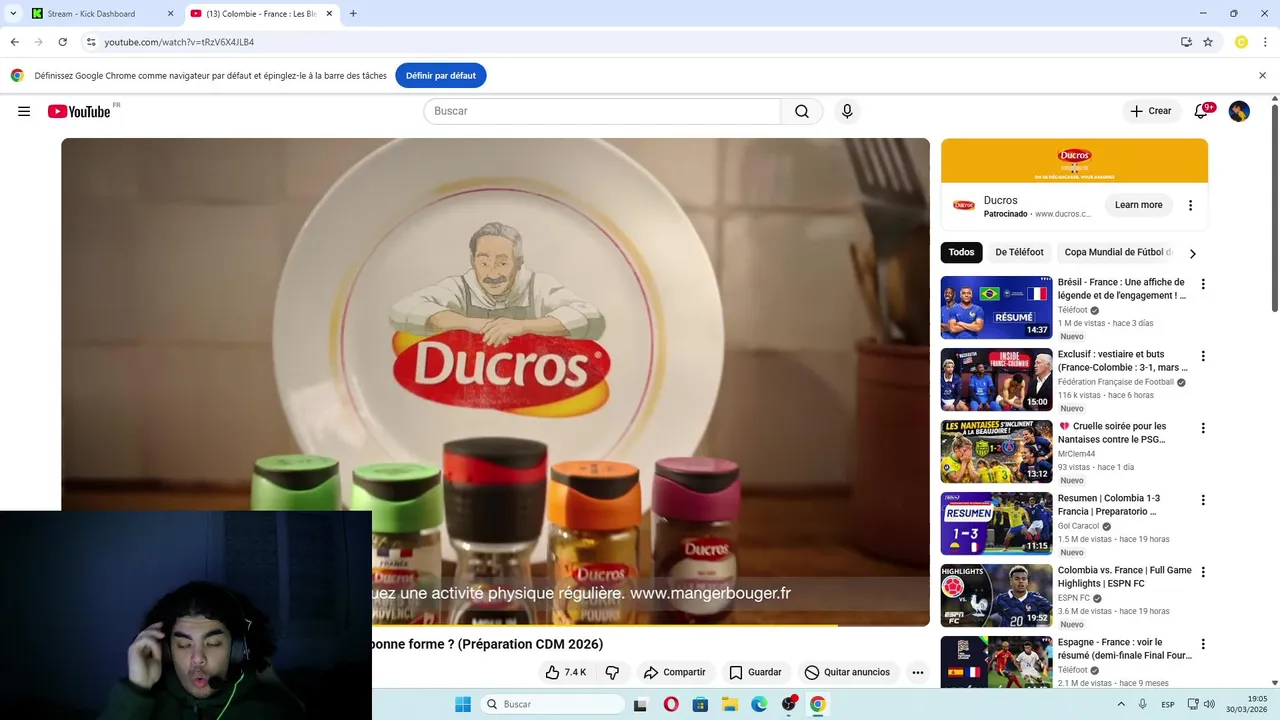
Task: View site information icon in address bar
Action: [x=91, y=42]
